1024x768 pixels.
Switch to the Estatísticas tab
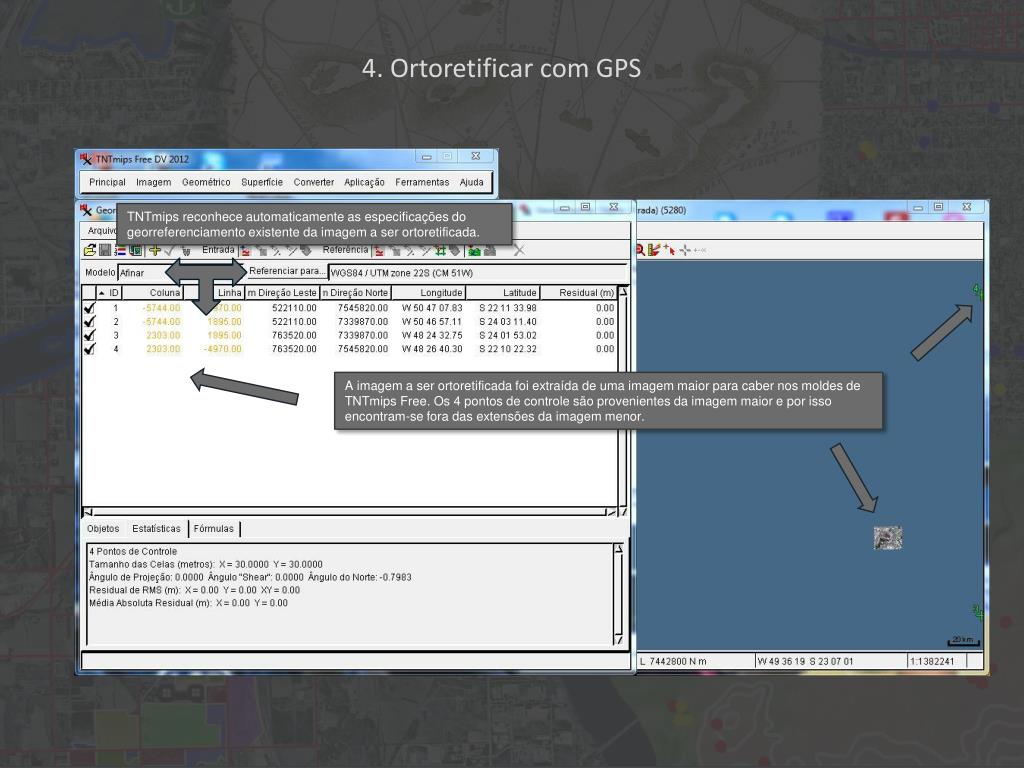[156, 528]
